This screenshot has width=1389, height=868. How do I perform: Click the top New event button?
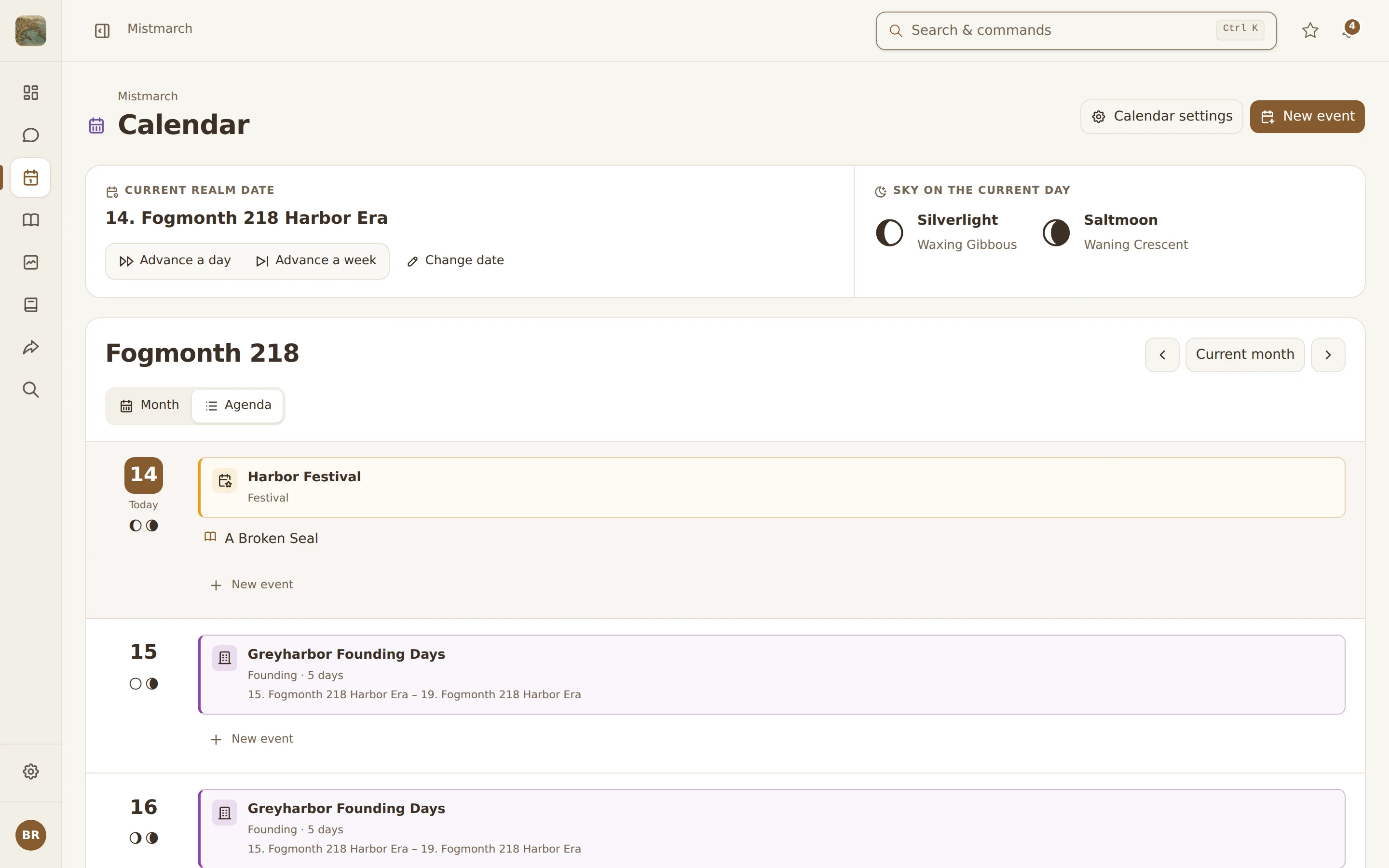(1307, 117)
